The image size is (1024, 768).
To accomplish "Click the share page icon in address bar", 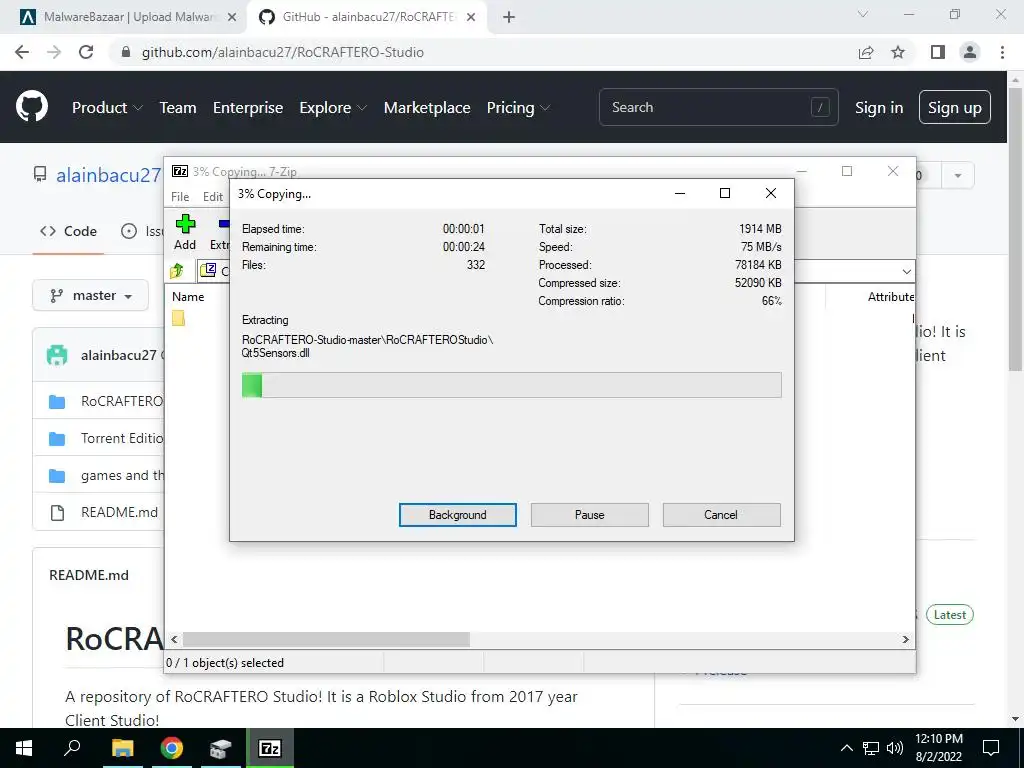I will coord(866,52).
